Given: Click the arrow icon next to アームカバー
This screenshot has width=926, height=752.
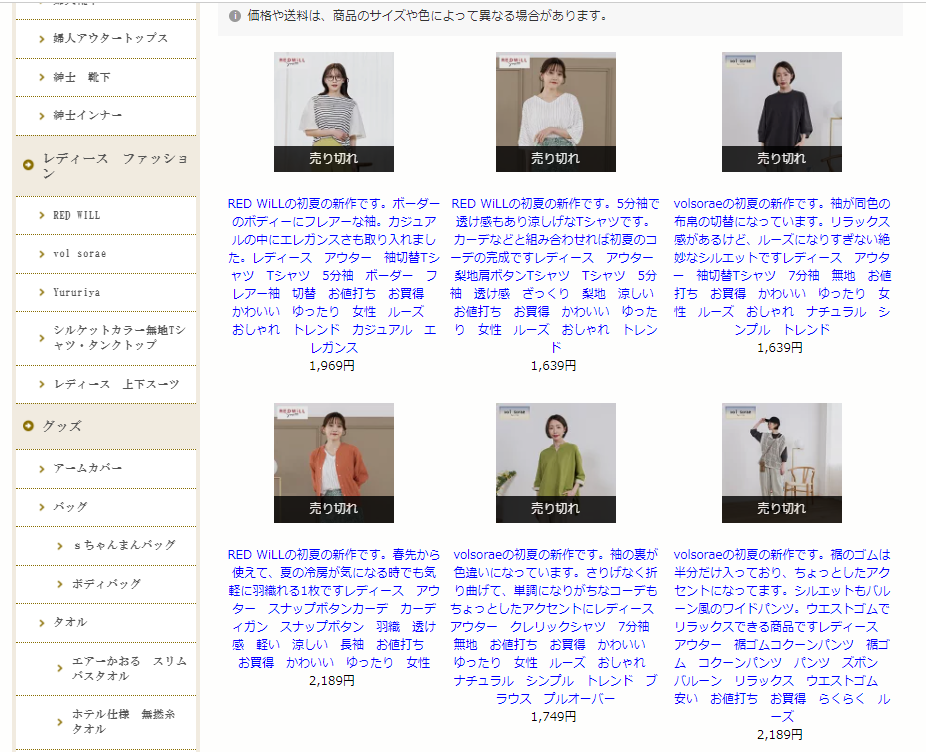Looking at the screenshot, I should (43, 468).
